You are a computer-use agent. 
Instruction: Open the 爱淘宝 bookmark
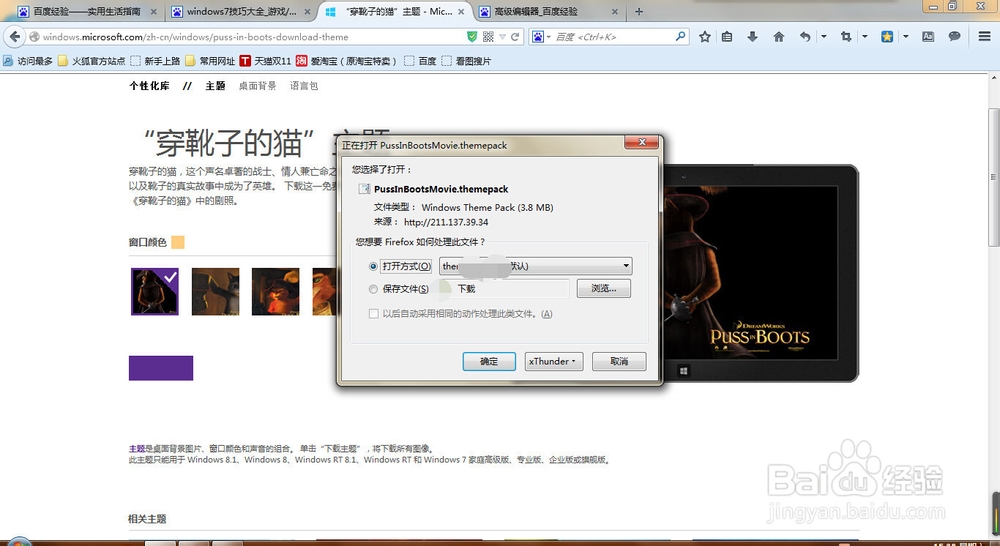pyautogui.click(x=346, y=61)
